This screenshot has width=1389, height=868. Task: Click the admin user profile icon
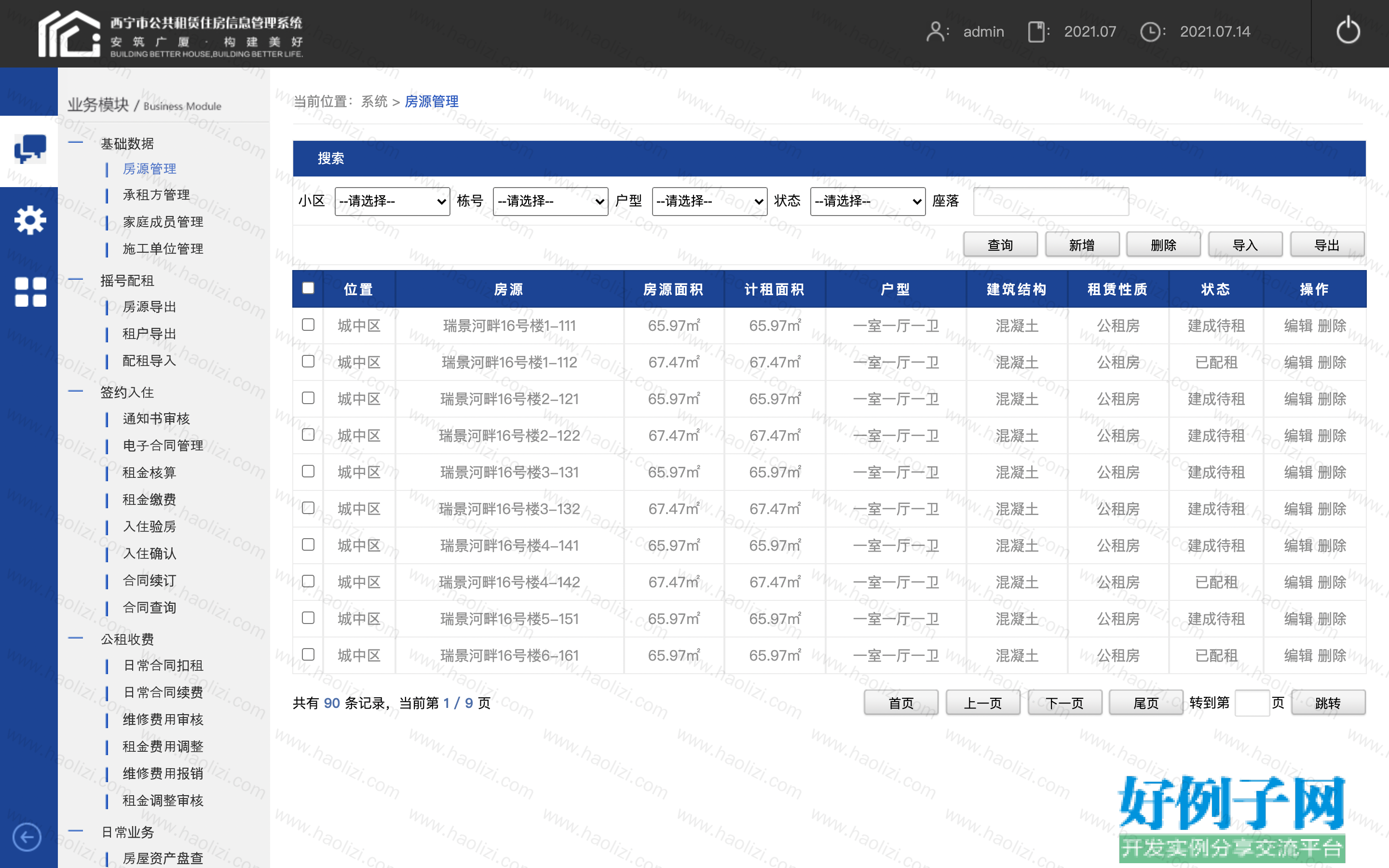tap(935, 31)
